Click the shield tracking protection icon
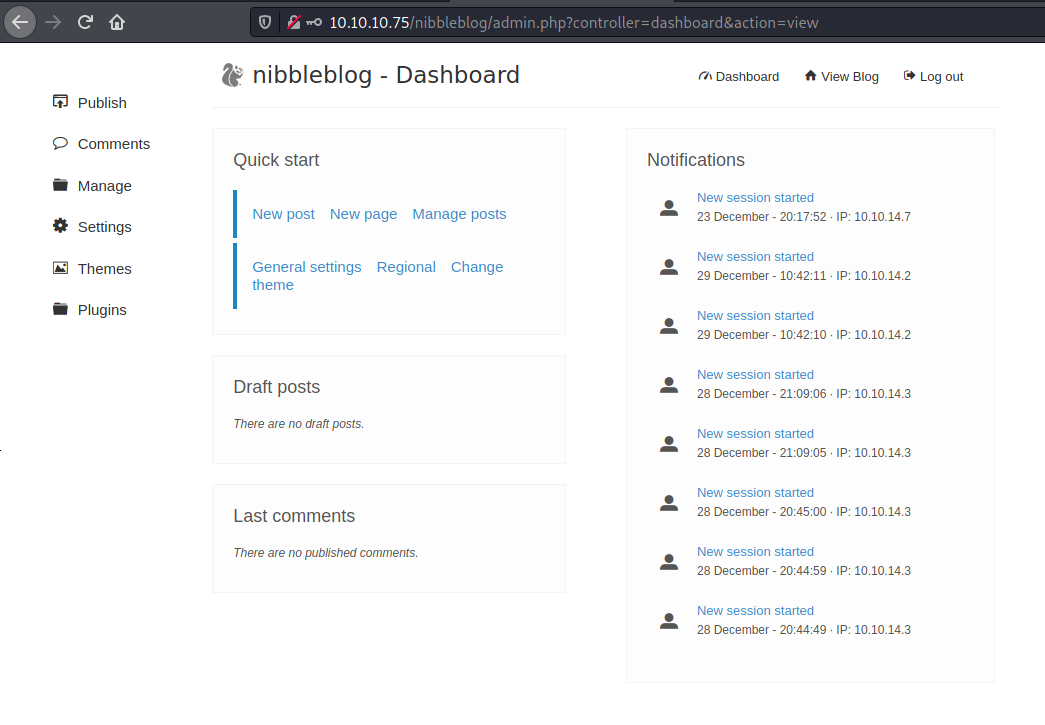Screen dimensions: 1045x725 coord(265,22)
